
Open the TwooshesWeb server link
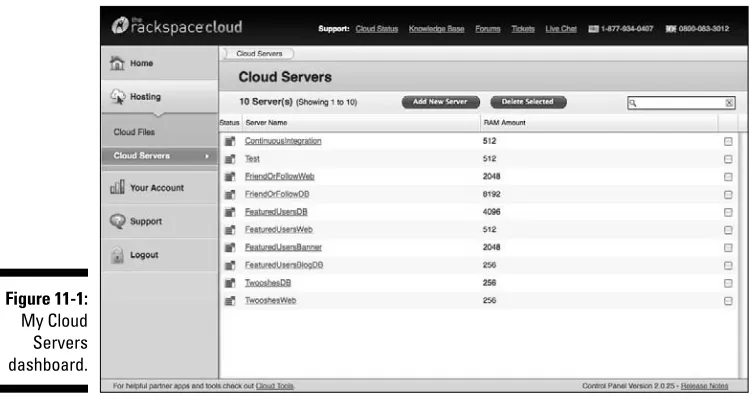(270, 301)
